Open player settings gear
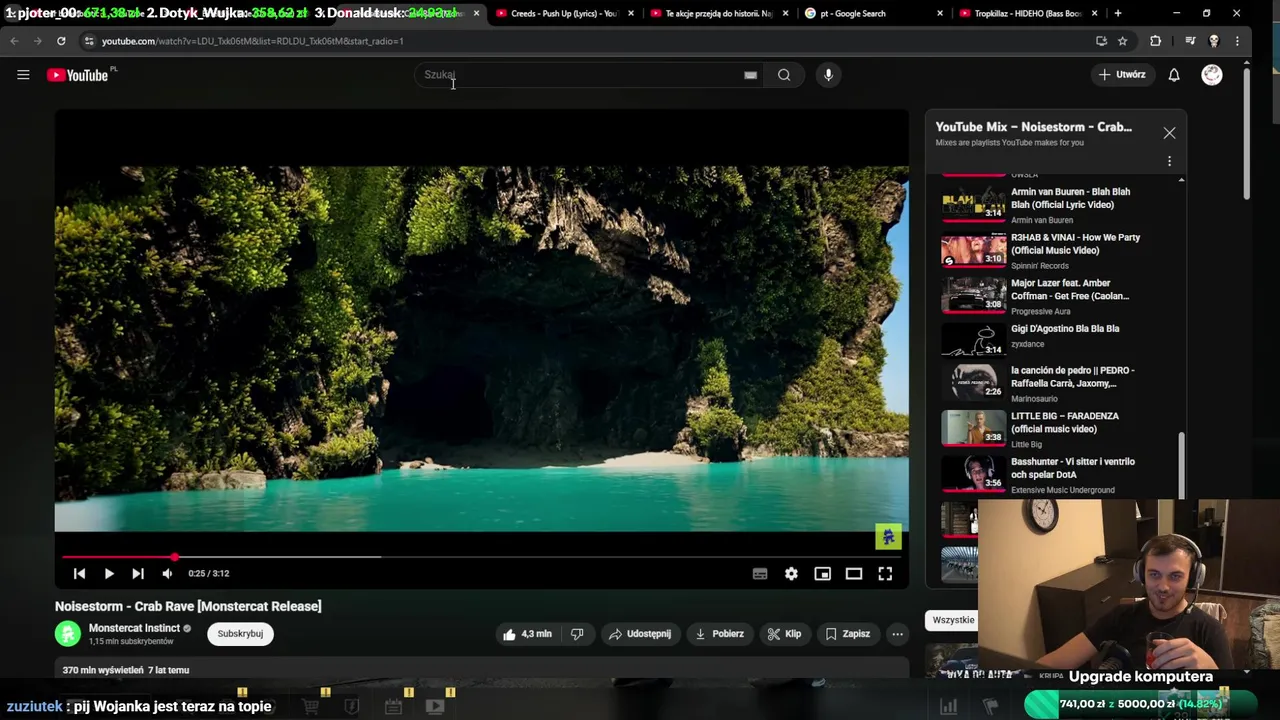Viewport: 1280px width, 720px height. (791, 574)
